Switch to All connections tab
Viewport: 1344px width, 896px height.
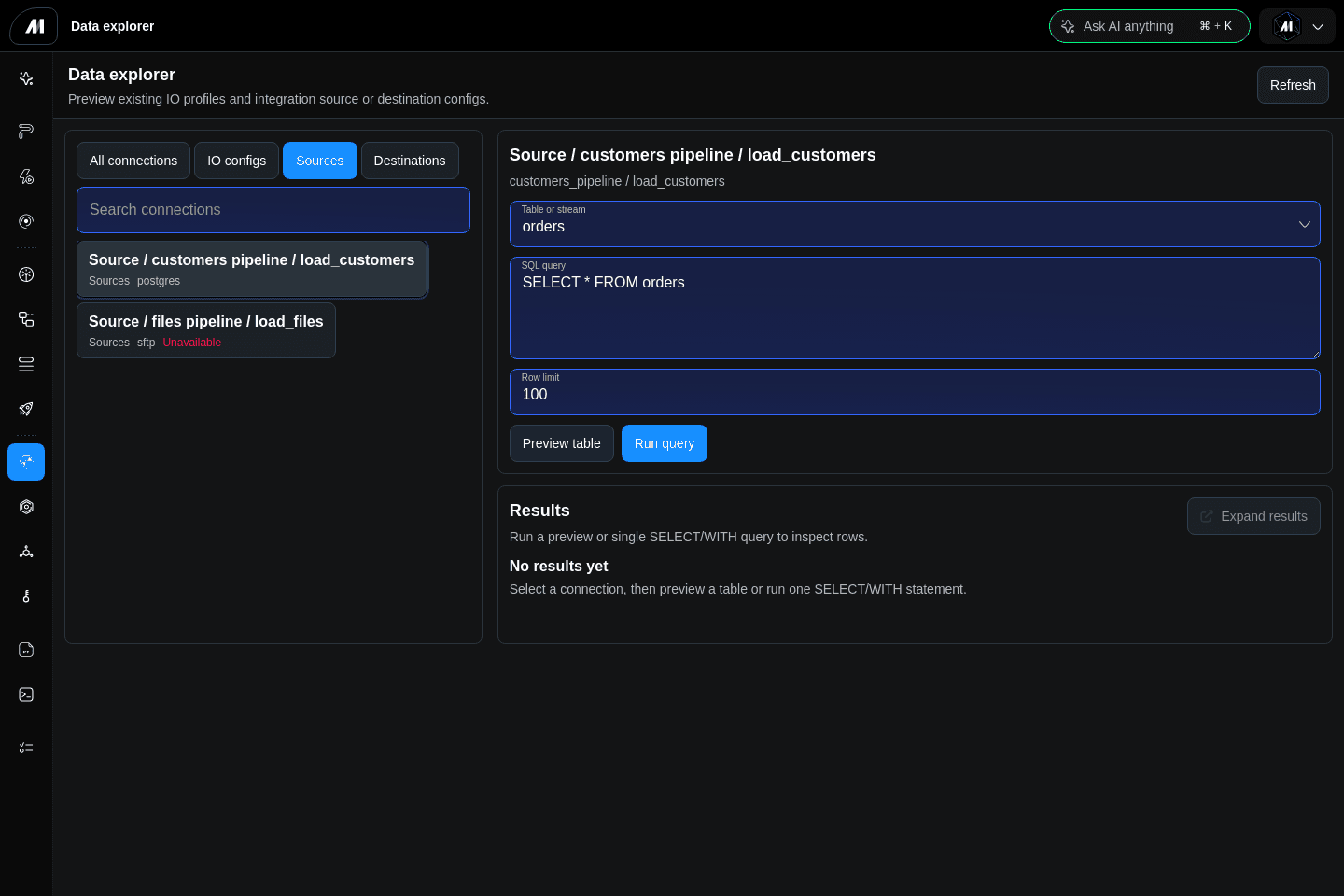click(x=133, y=161)
